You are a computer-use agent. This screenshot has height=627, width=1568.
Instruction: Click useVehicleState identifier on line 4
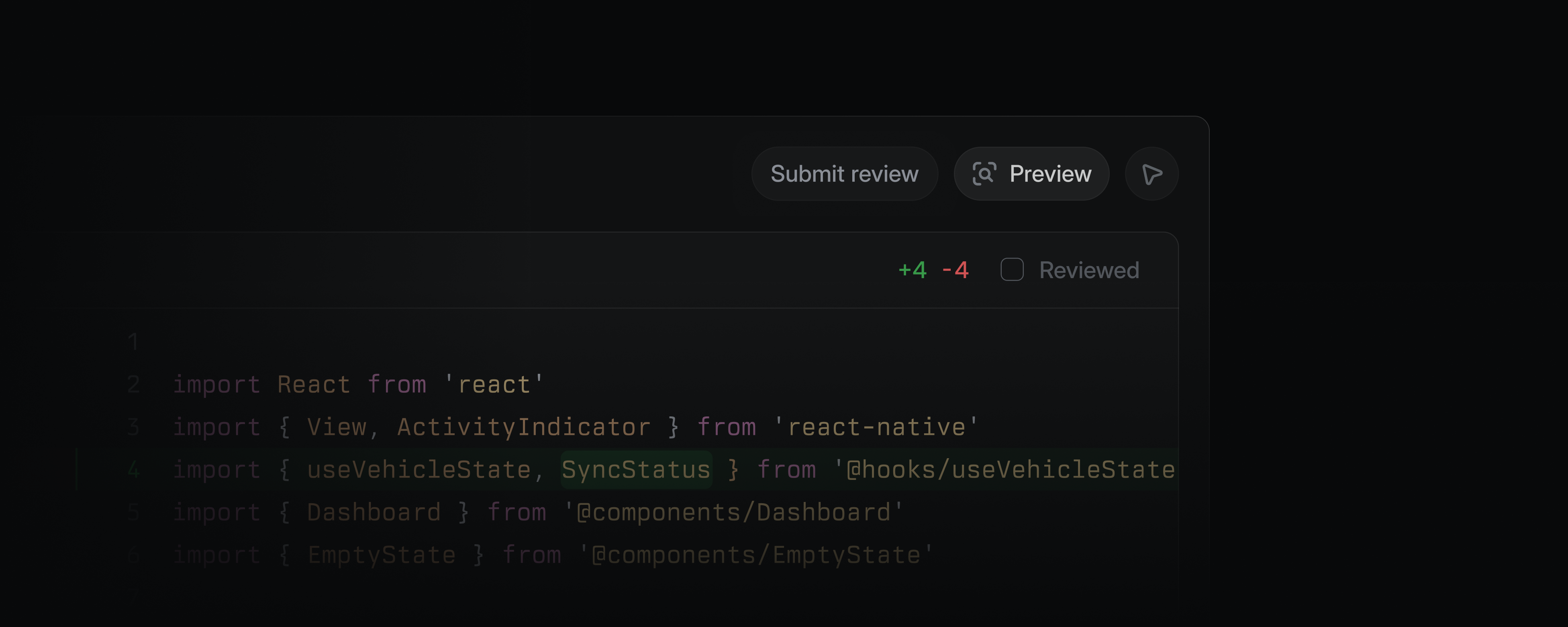pyautogui.click(x=419, y=470)
